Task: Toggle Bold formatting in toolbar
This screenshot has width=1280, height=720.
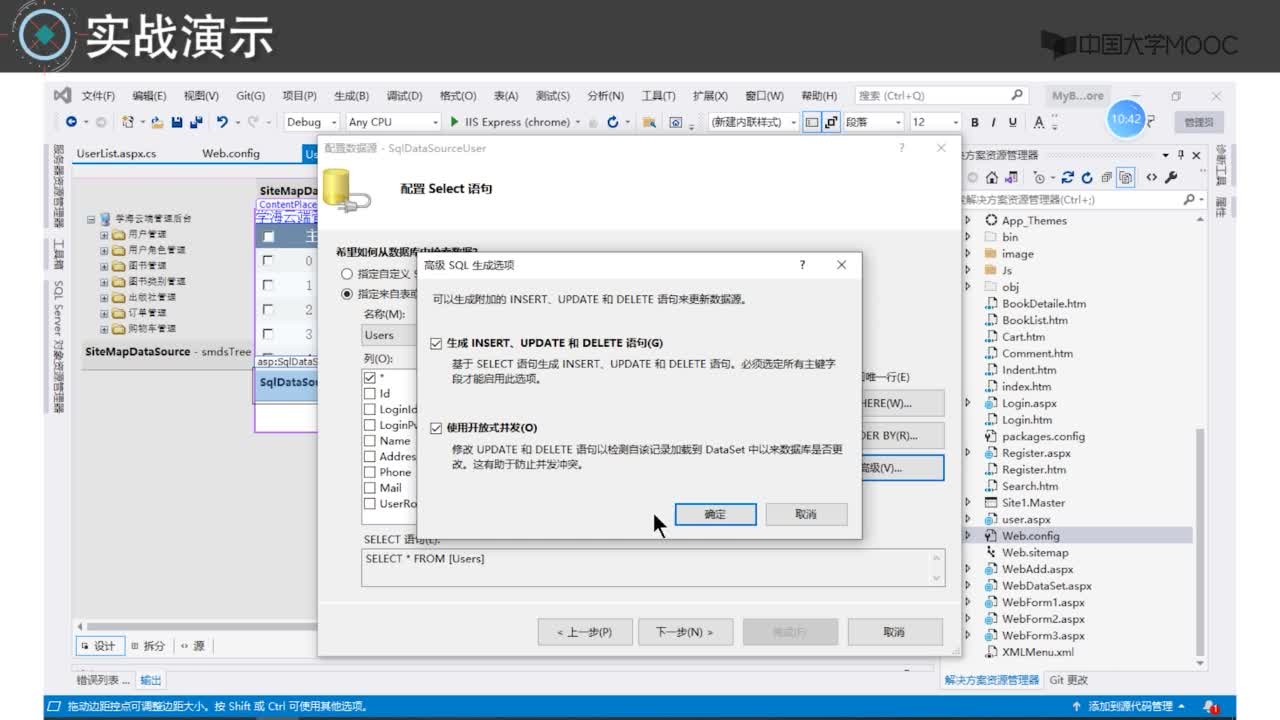Action: pos(975,122)
